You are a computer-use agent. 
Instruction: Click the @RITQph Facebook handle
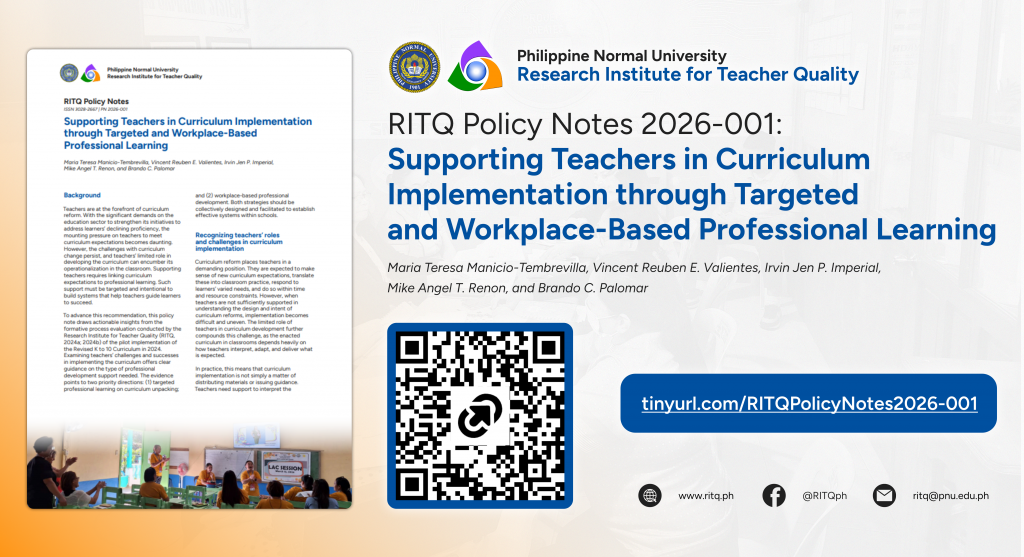pyautogui.click(x=824, y=496)
